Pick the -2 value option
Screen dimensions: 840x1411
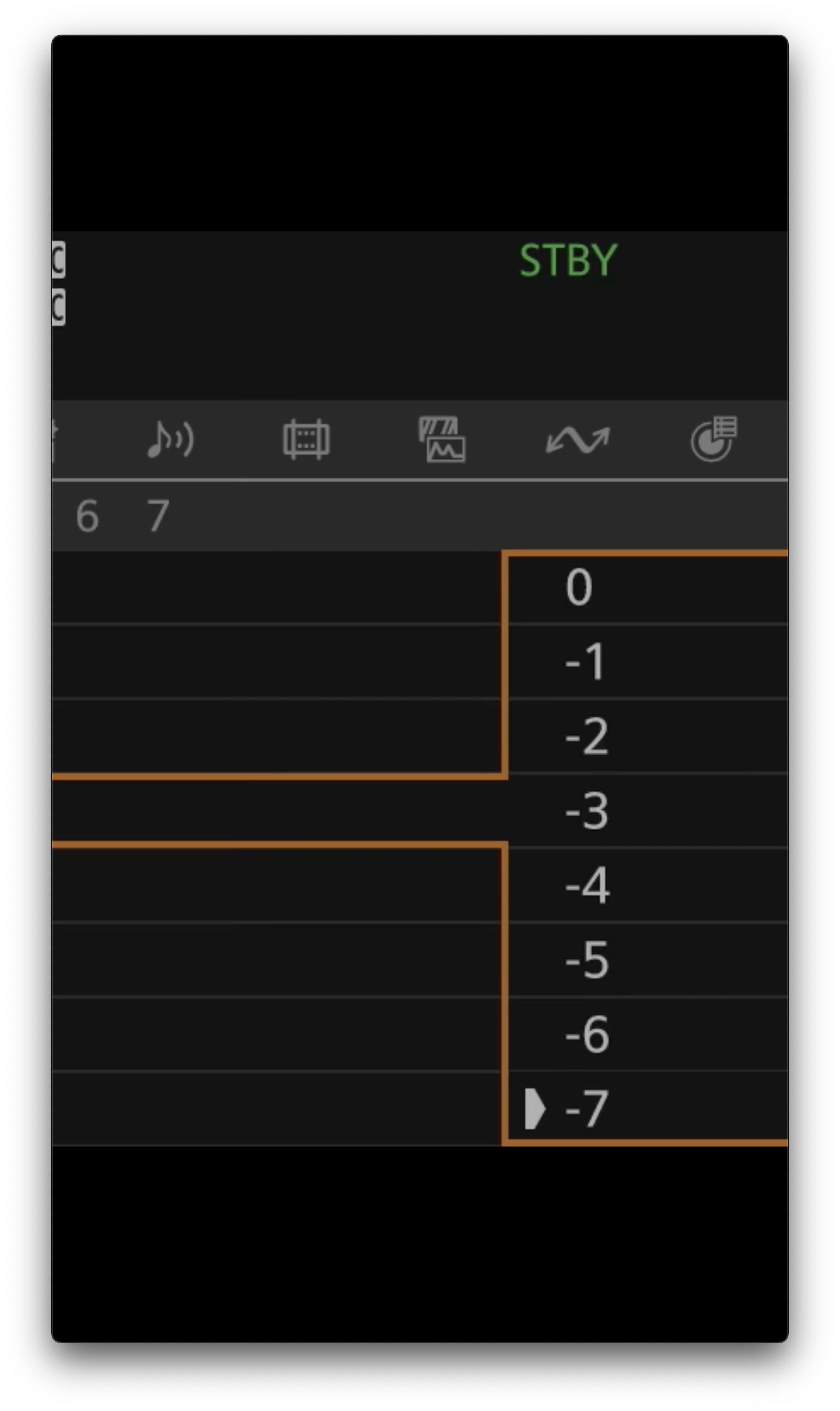(587, 736)
